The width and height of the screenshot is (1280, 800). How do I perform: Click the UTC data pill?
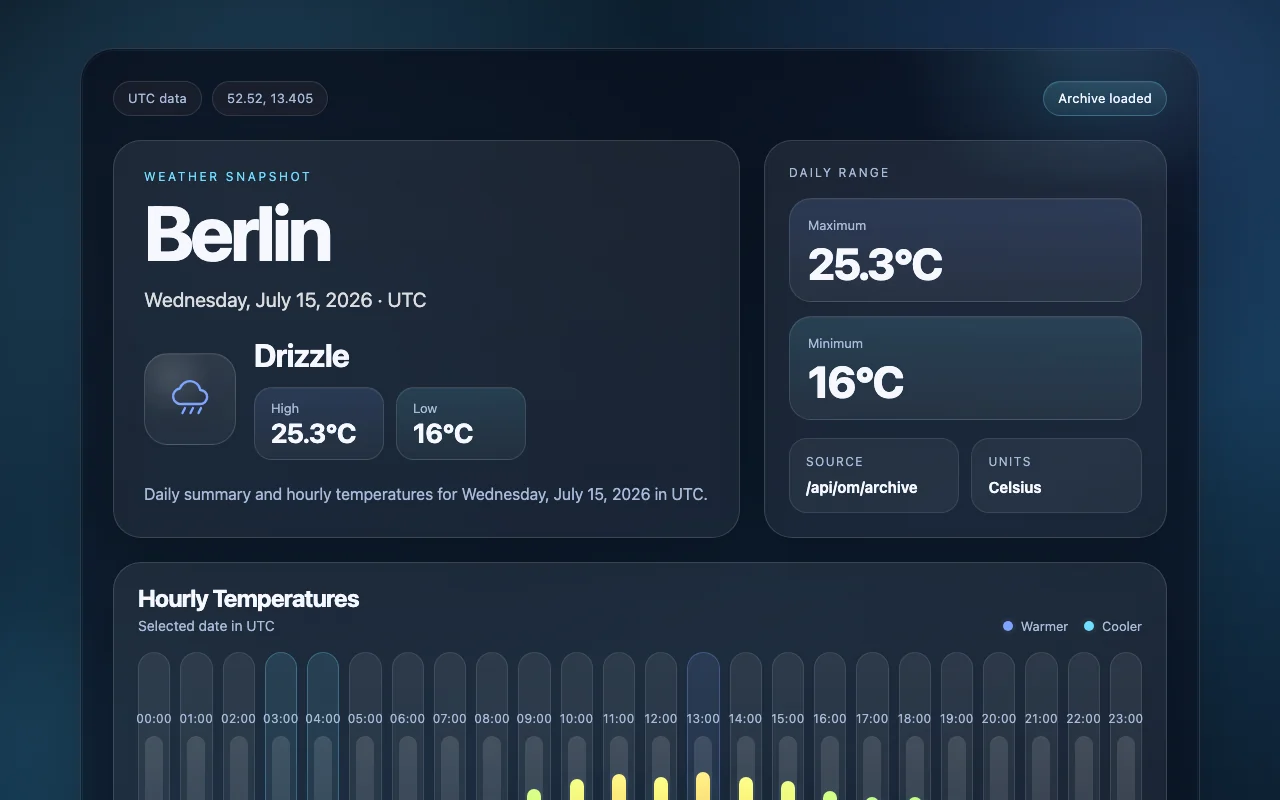coord(157,99)
